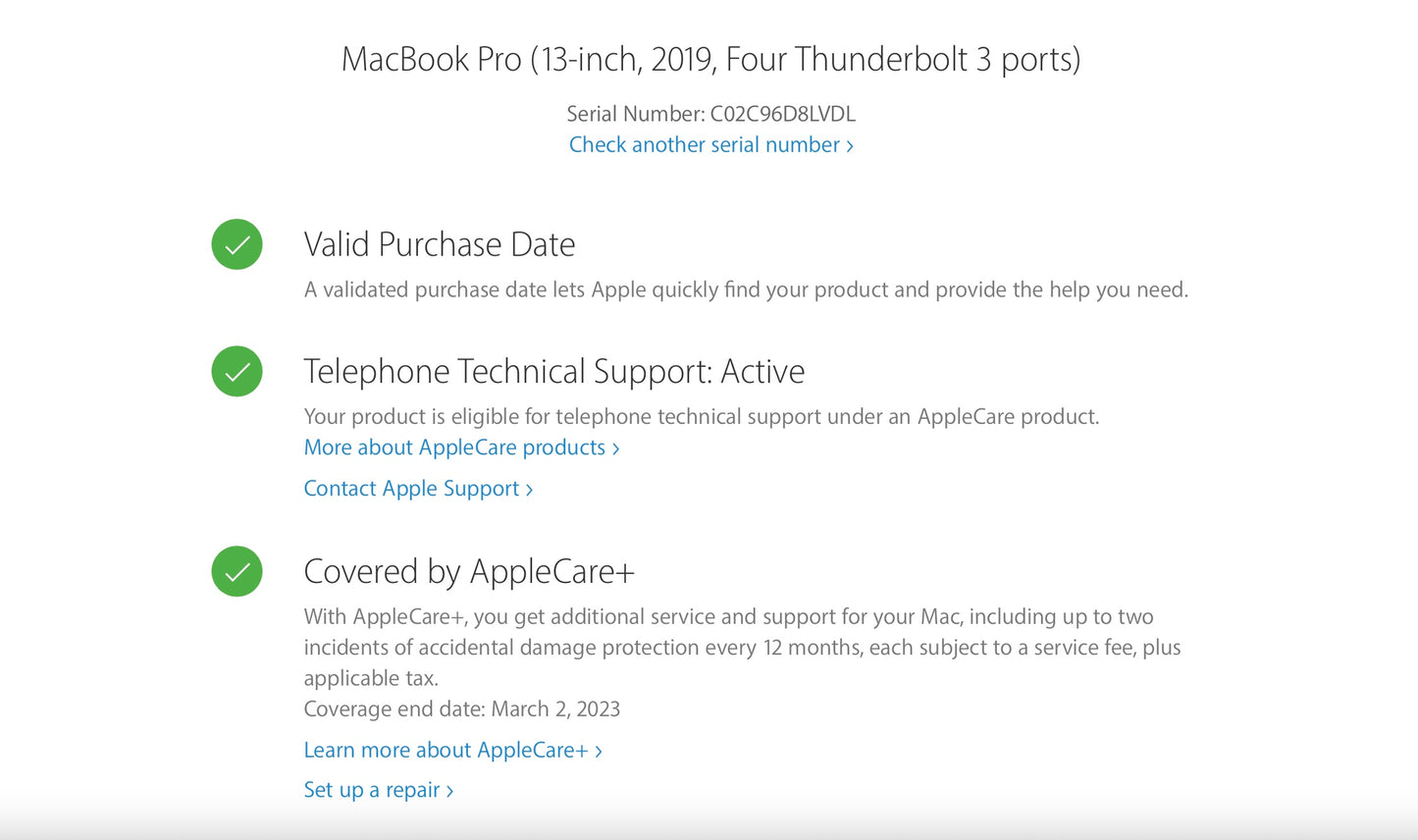Viewport: 1418px width, 840px height.
Task: Click the green checkmark next to Telephone Technical Support
Action: coord(236,371)
